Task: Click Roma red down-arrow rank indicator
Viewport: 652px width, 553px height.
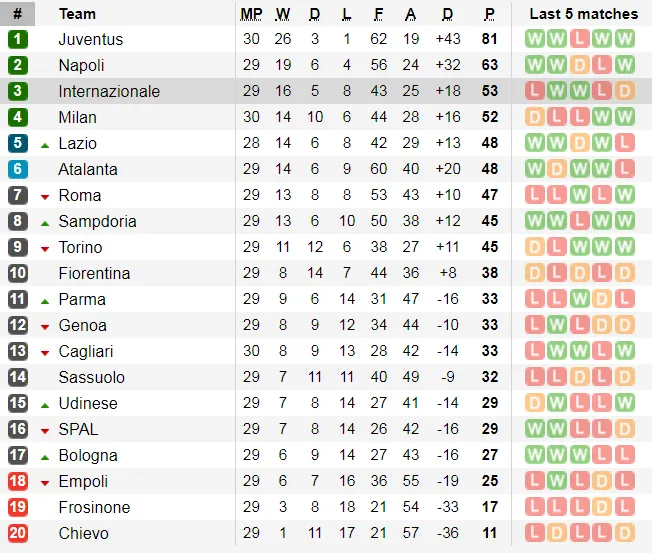Action: 45,196
